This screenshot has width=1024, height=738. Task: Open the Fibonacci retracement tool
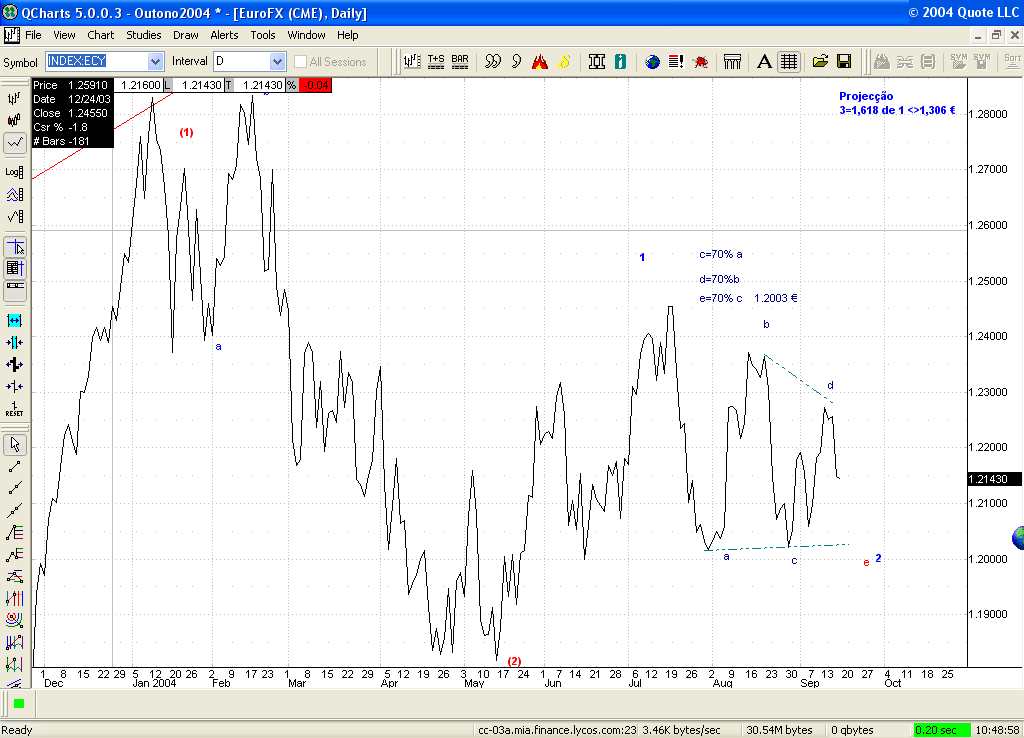click(14, 530)
